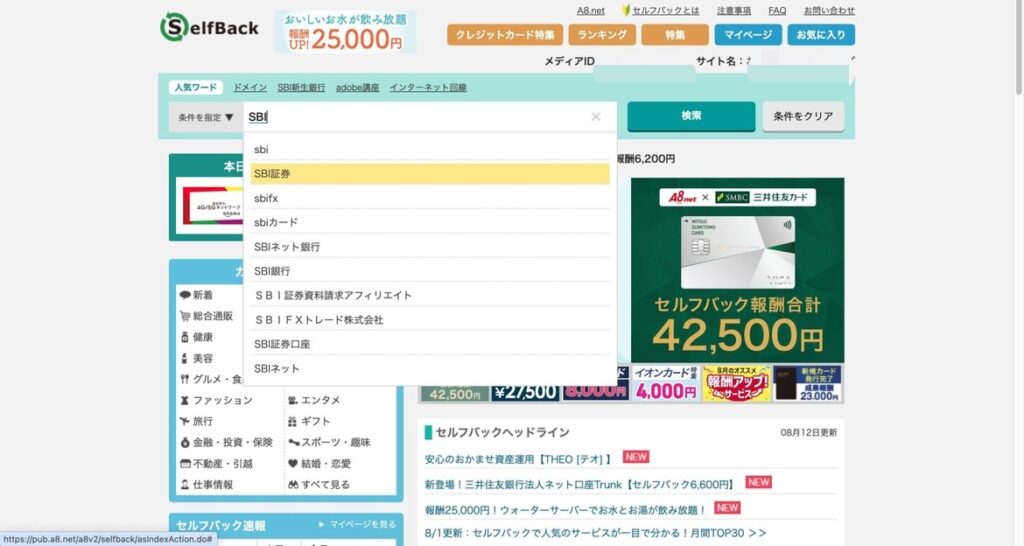Image resolution: width=1024 pixels, height=546 pixels.
Task: Click popular word インターネット回線
Action: click(428, 88)
